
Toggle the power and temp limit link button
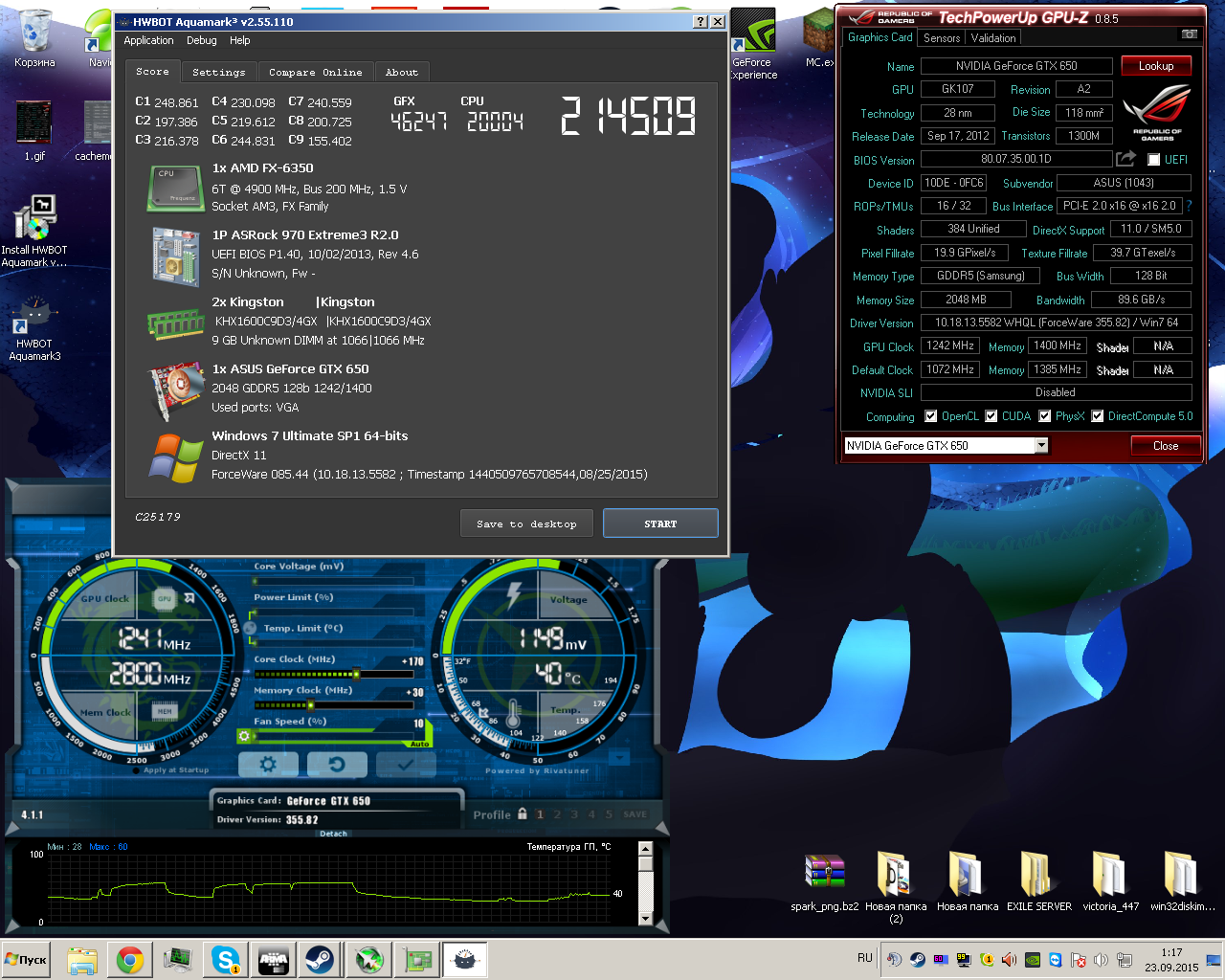(250, 628)
